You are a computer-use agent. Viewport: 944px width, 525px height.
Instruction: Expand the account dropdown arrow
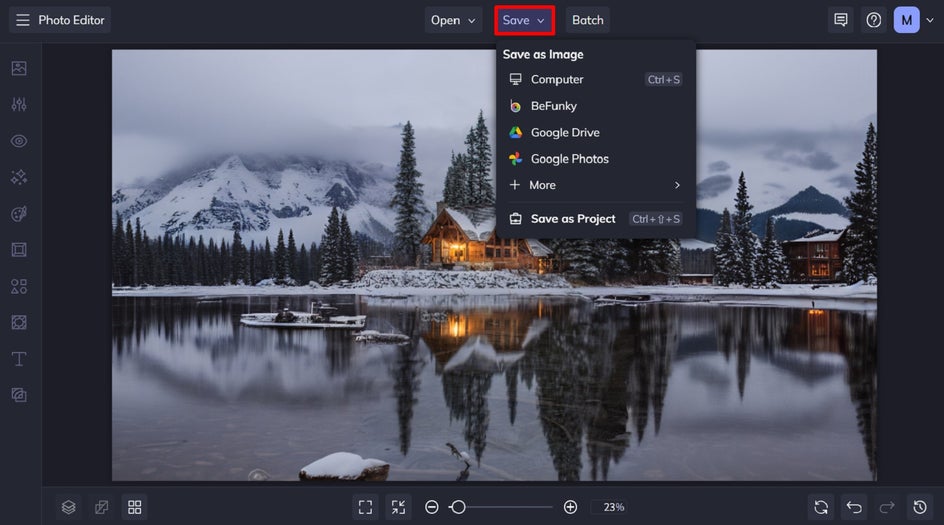(930, 20)
